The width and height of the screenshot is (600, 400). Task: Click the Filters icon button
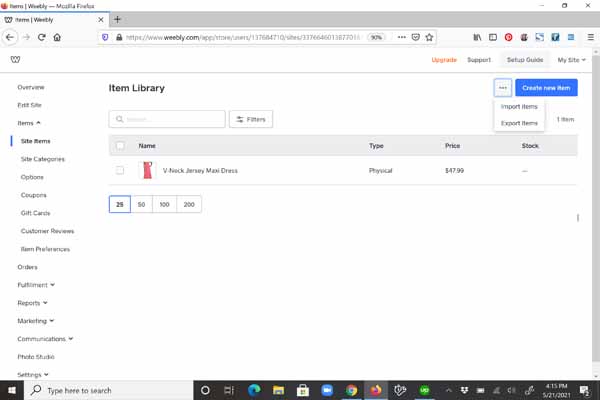click(x=251, y=119)
